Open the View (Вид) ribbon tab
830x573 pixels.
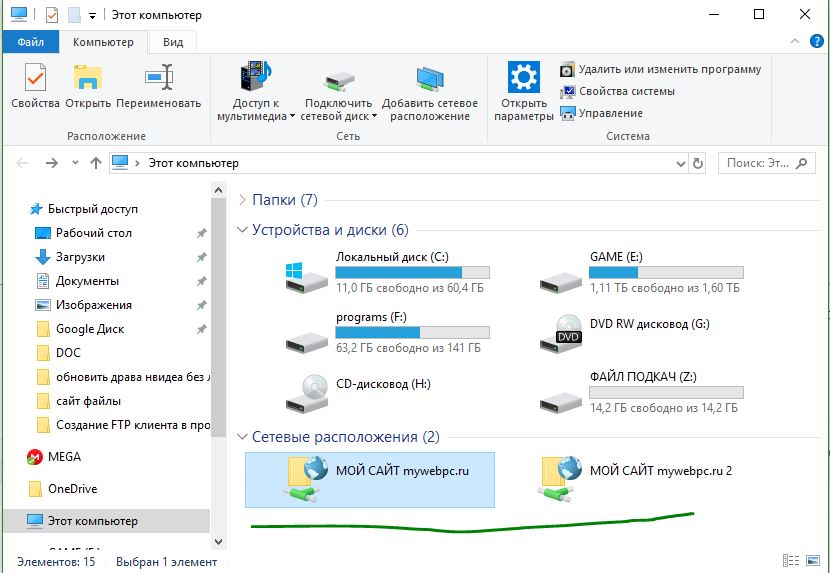tap(173, 42)
